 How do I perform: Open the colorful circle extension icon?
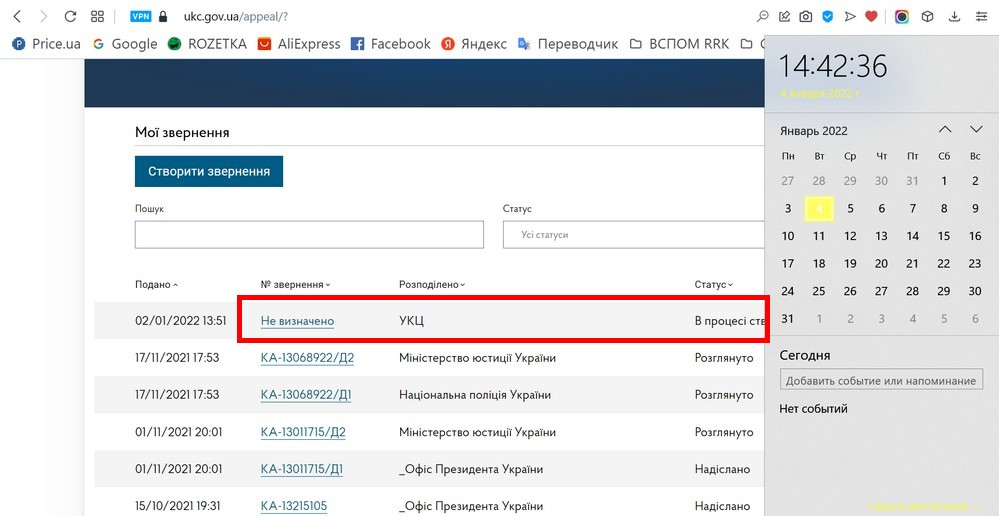pos(902,17)
